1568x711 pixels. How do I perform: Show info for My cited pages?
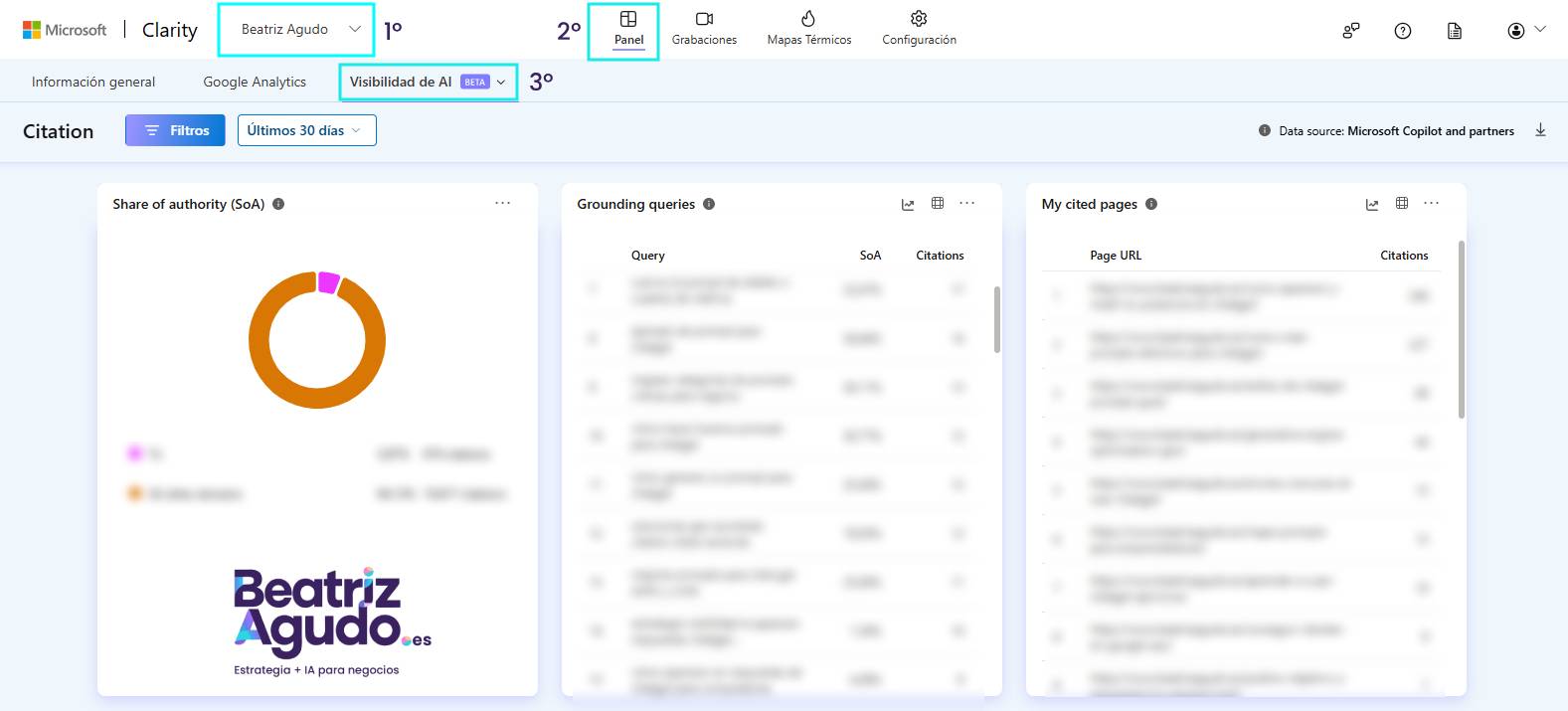tap(1151, 204)
